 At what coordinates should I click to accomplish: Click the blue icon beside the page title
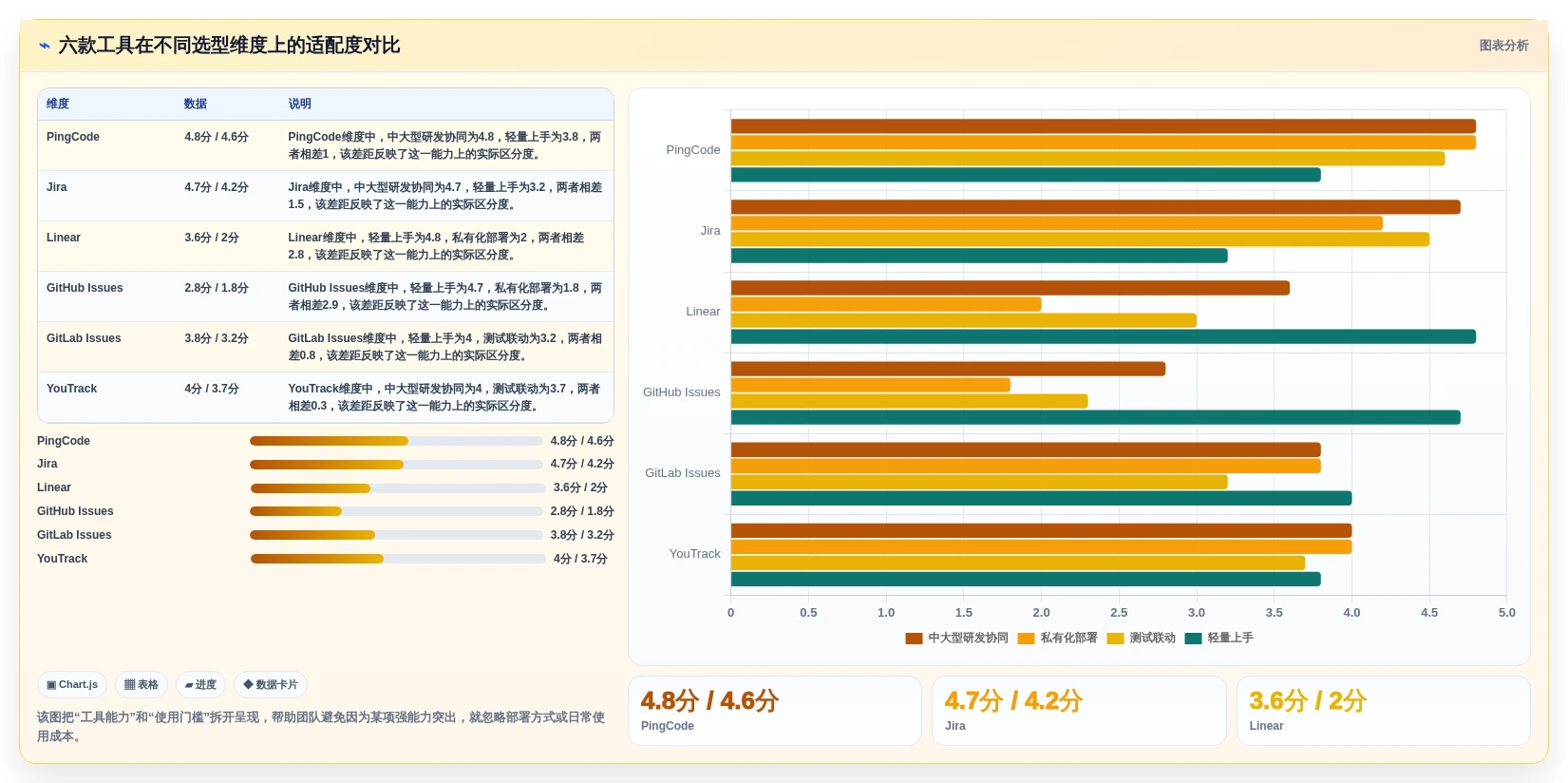click(45, 46)
